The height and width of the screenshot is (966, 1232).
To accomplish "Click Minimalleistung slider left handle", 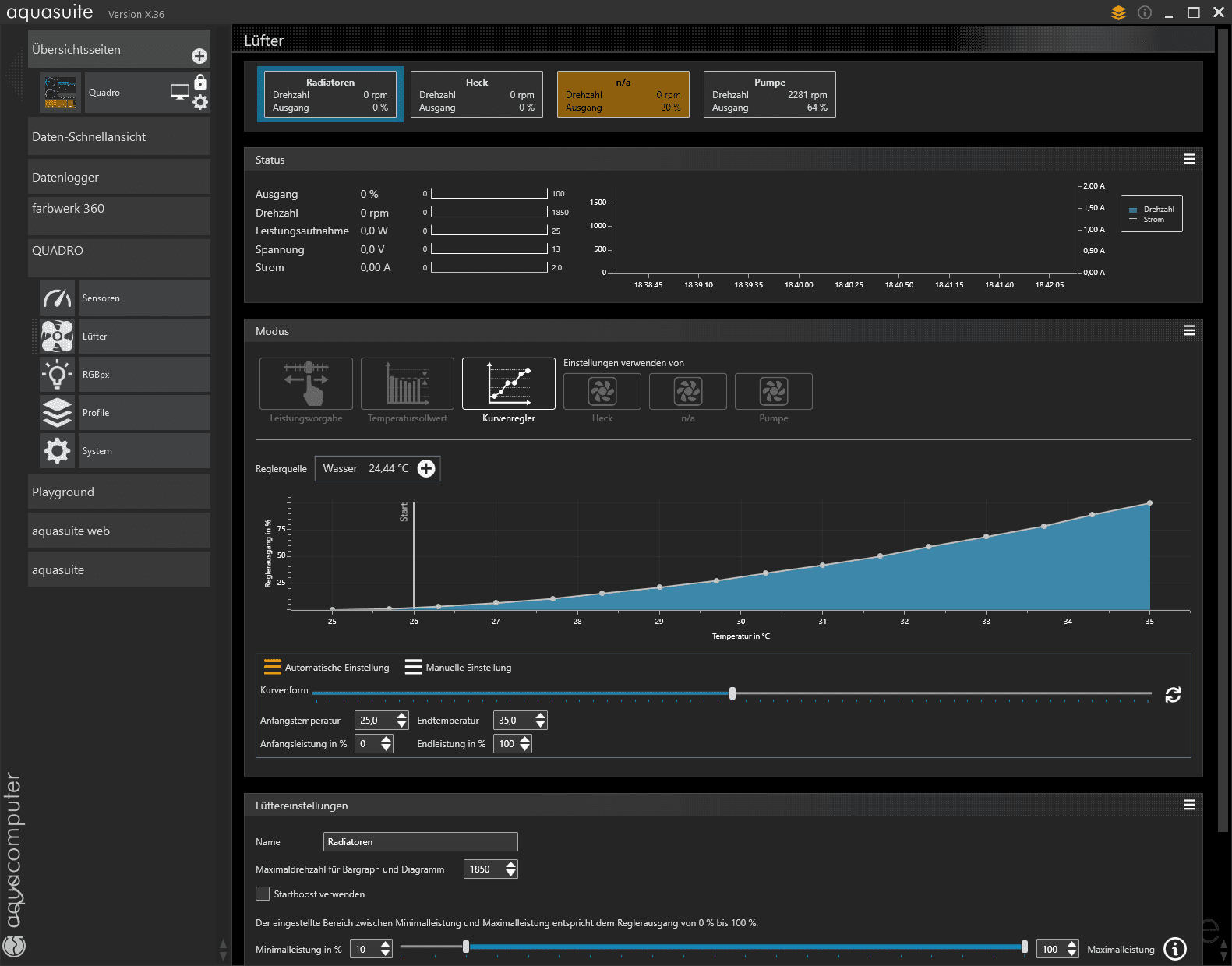I will tap(466, 947).
